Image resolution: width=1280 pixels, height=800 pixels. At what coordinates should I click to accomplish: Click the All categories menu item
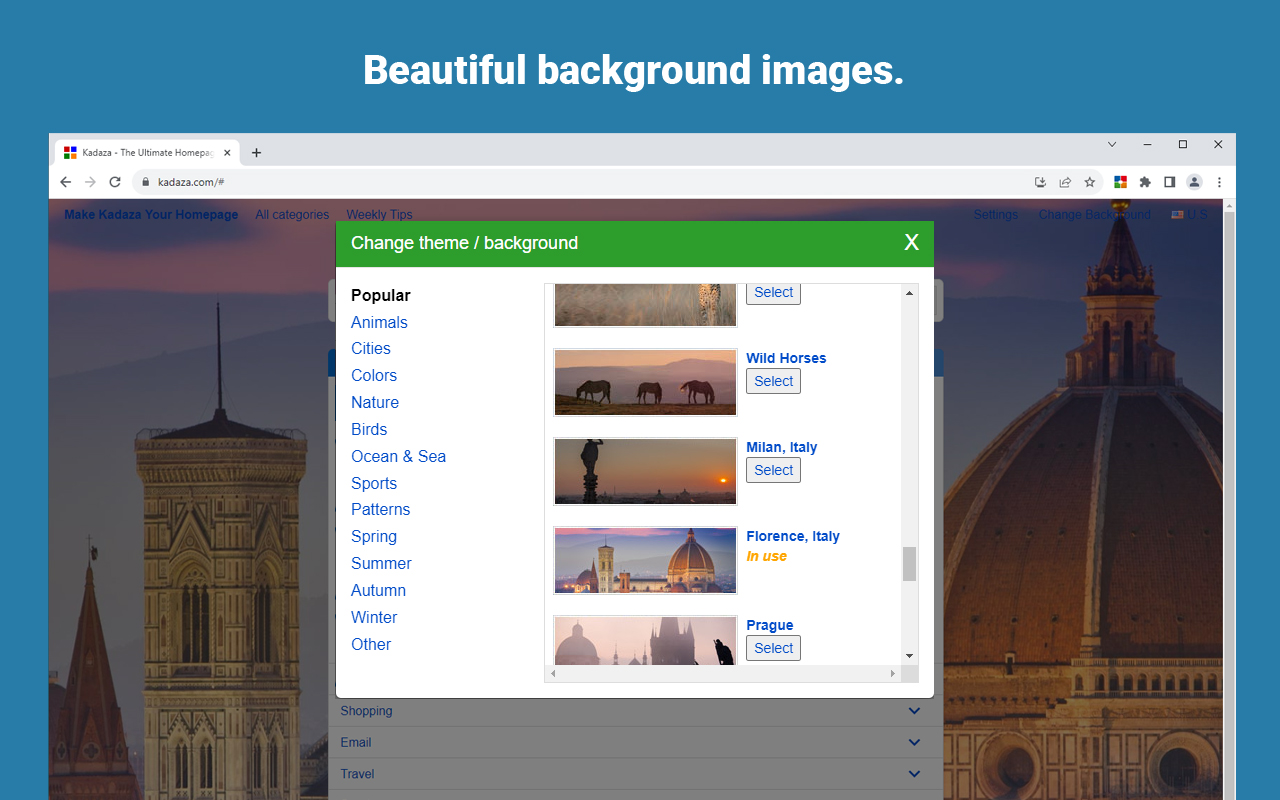point(291,214)
